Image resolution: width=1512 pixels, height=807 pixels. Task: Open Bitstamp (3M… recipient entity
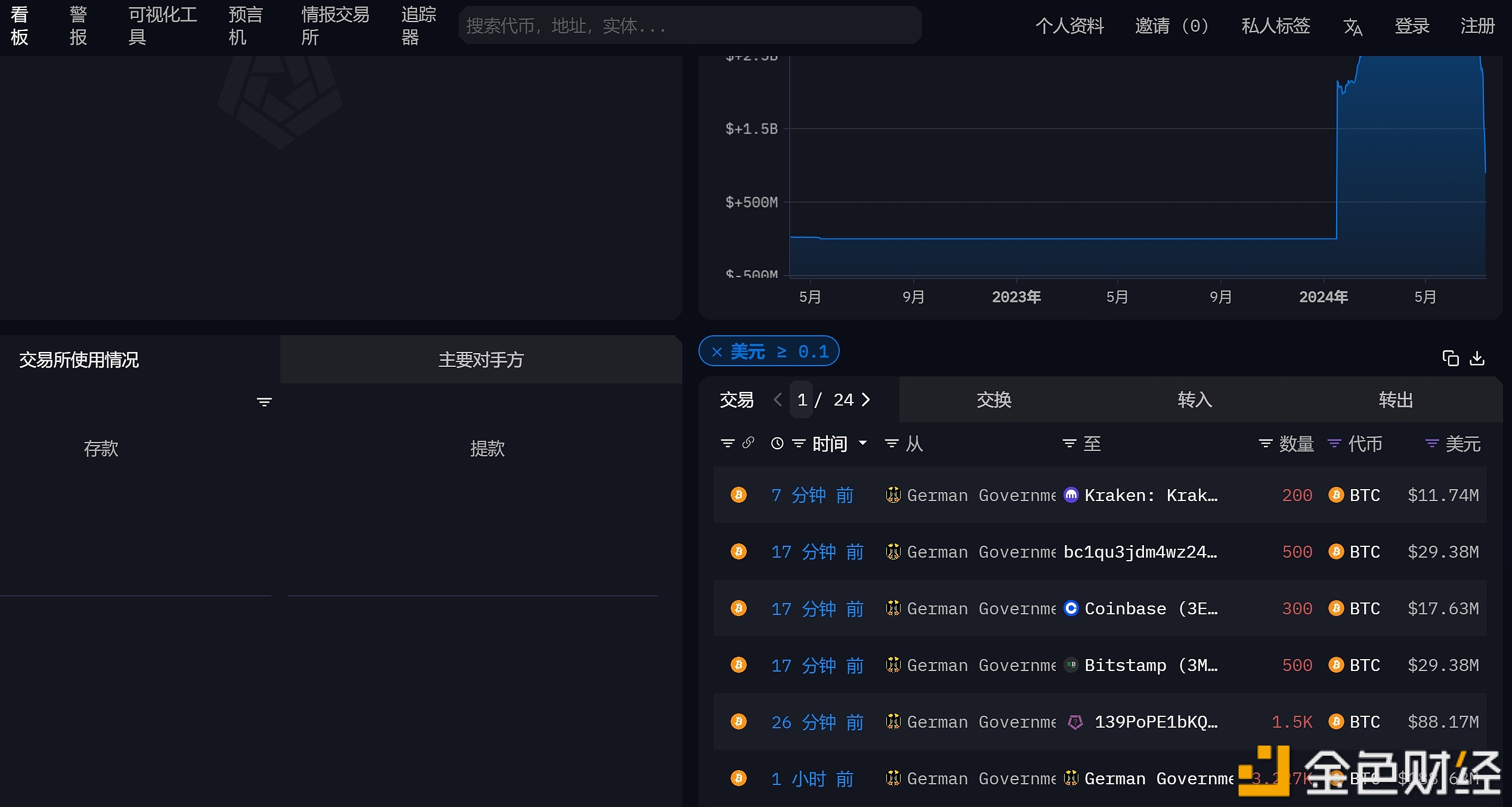click(1151, 665)
